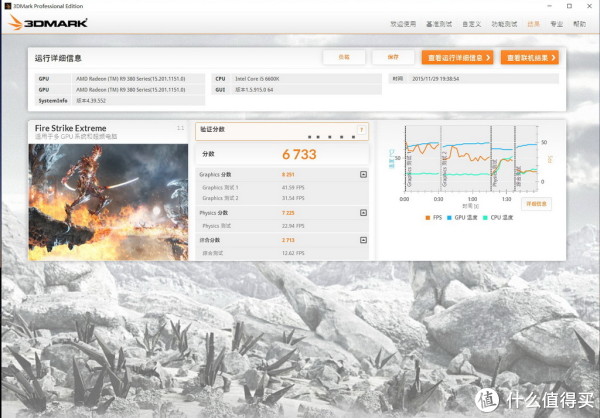Click the orange FPS legend square
The width and height of the screenshot is (600, 418).
(x=428, y=218)
